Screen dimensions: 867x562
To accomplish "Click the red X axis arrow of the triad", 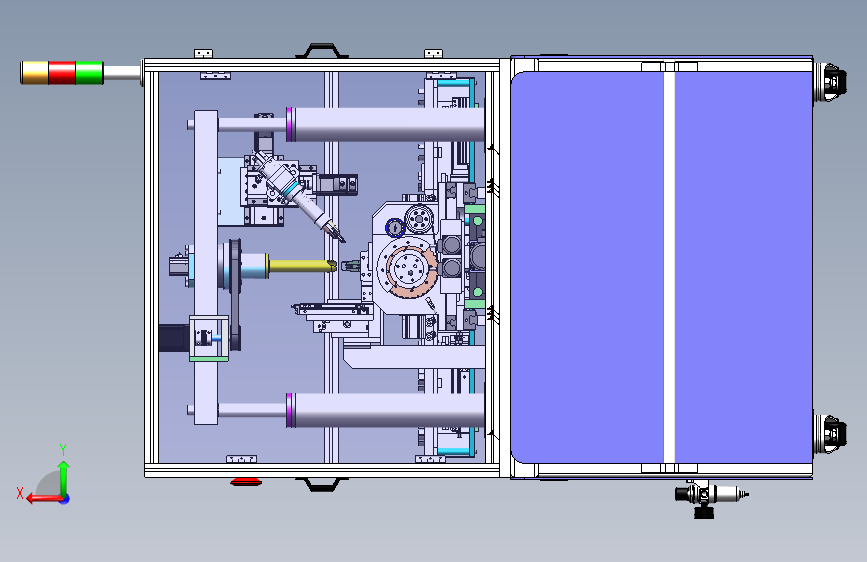I will pos(44,499).
